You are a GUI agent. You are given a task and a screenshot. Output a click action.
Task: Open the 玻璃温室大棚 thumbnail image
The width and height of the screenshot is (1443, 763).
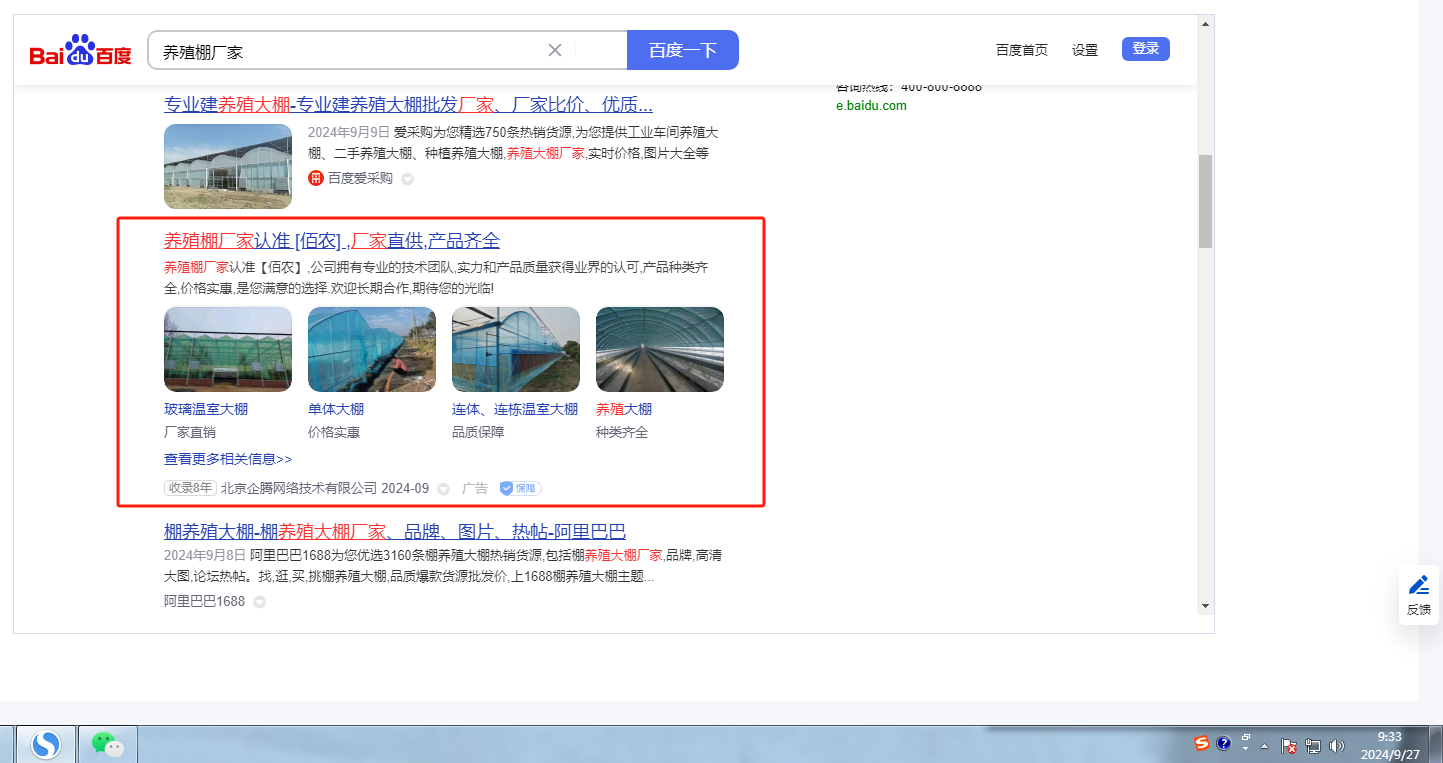click(x=228, y=349)
